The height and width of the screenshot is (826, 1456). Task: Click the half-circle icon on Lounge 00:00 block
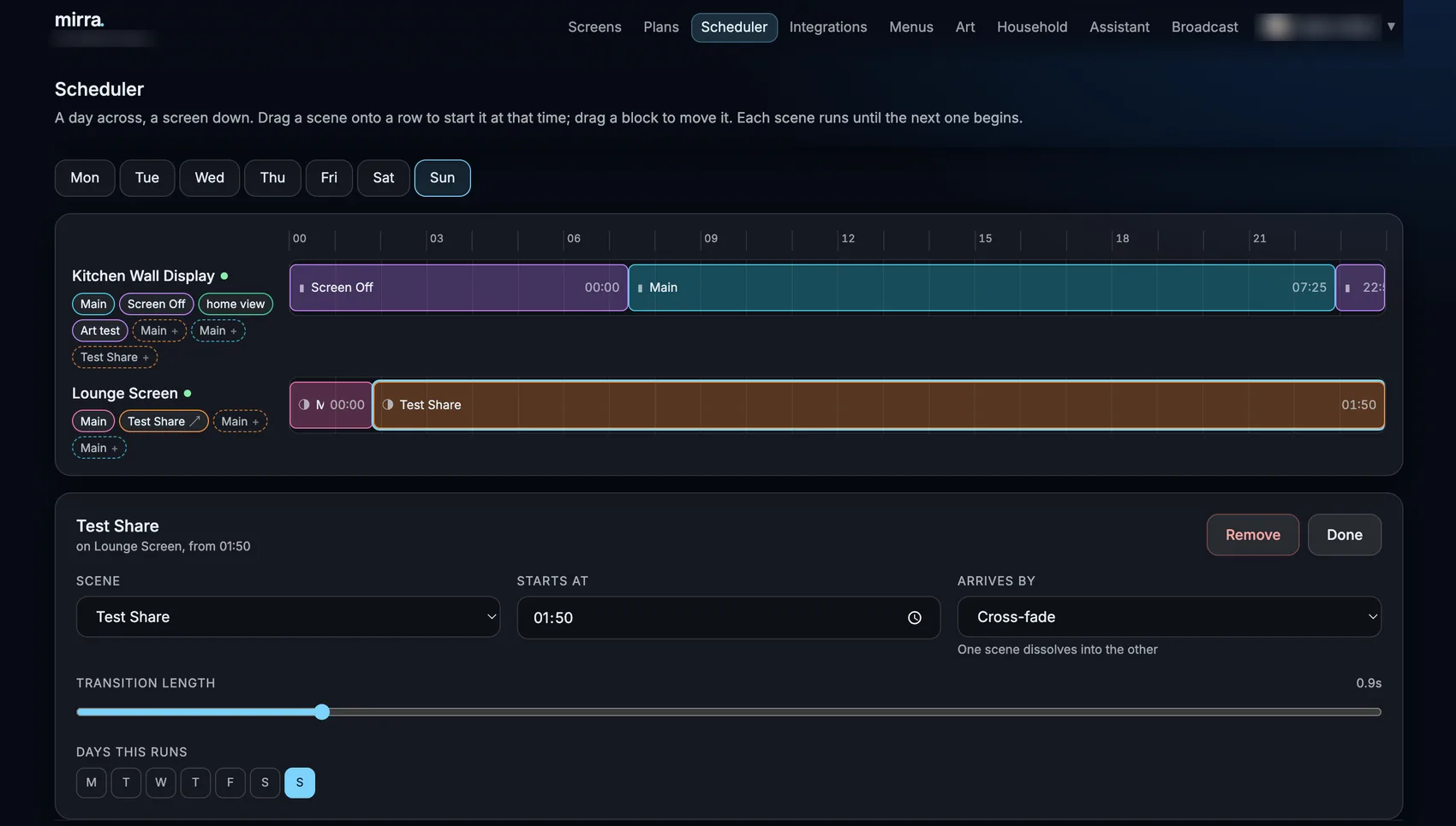click(304, 405)
